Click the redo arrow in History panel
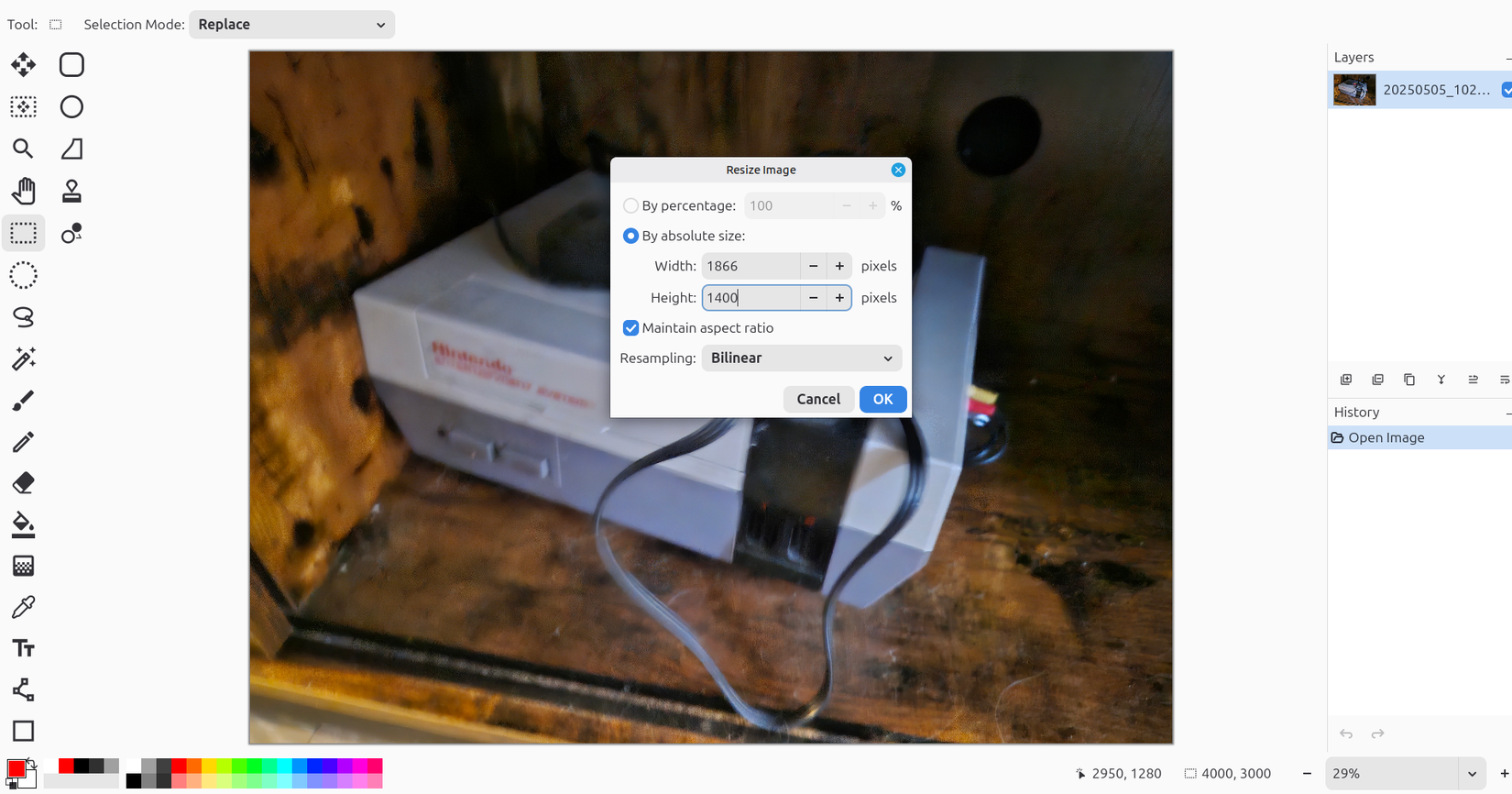Image resolution: width=1512 pixels, height=794 pixels. (1377, 733)
